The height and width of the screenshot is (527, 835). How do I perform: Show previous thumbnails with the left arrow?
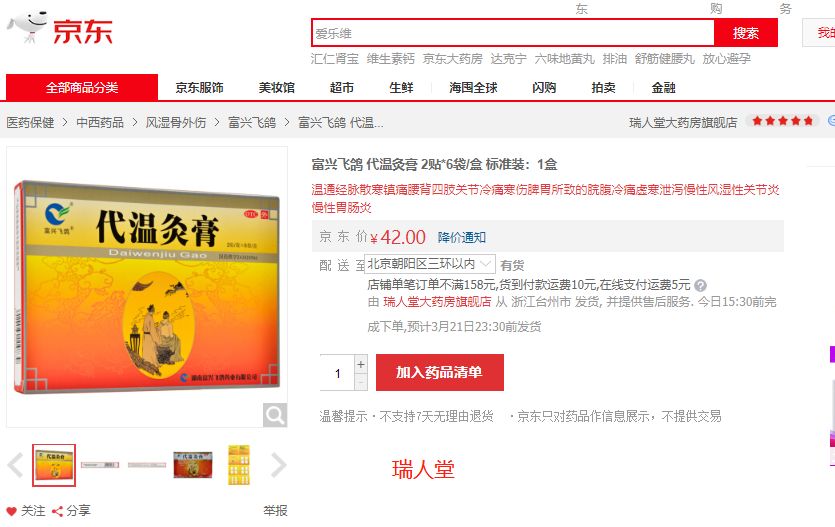click(x=15, y=465)
